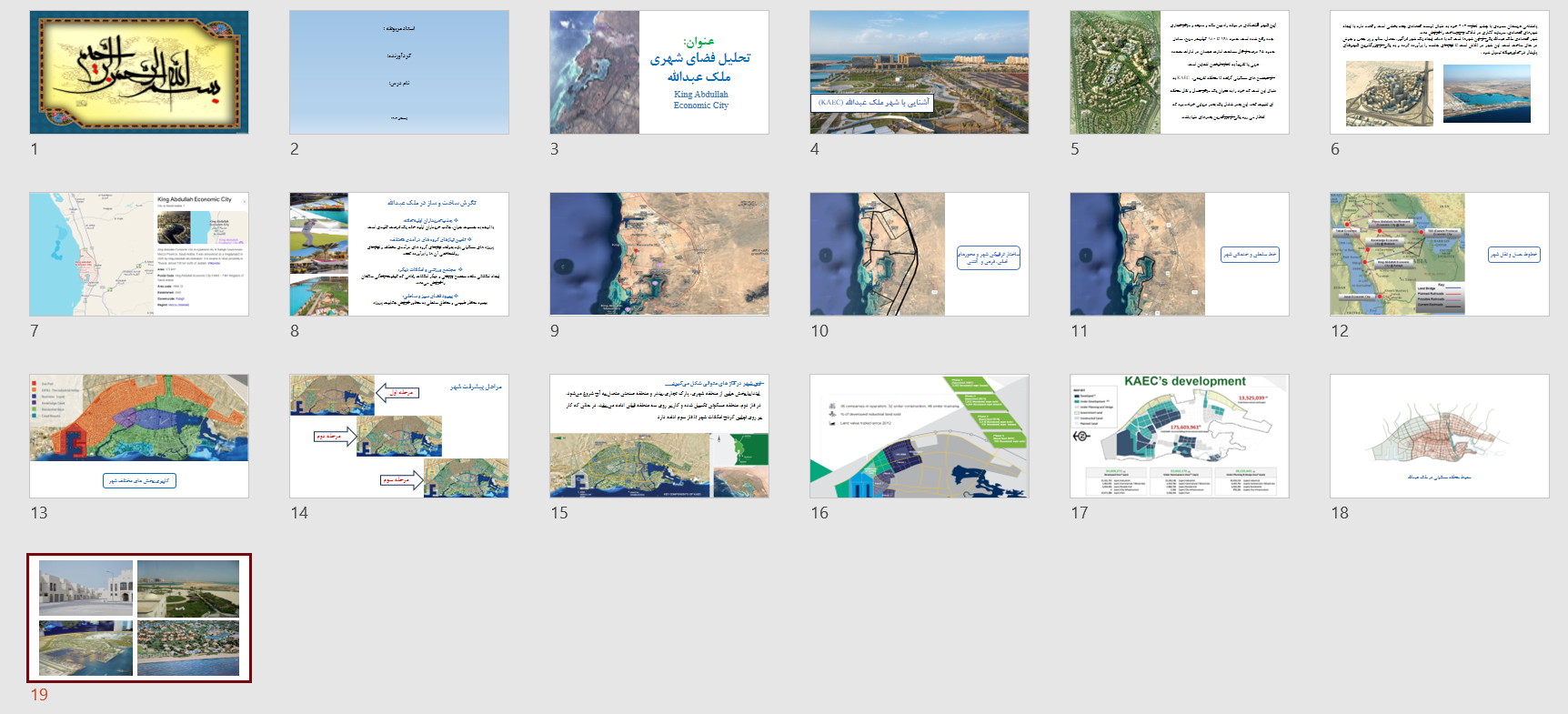1568x714 pixels.
Task: Select slide 10 satellite image with black outlines
Action: click(920, 255)
